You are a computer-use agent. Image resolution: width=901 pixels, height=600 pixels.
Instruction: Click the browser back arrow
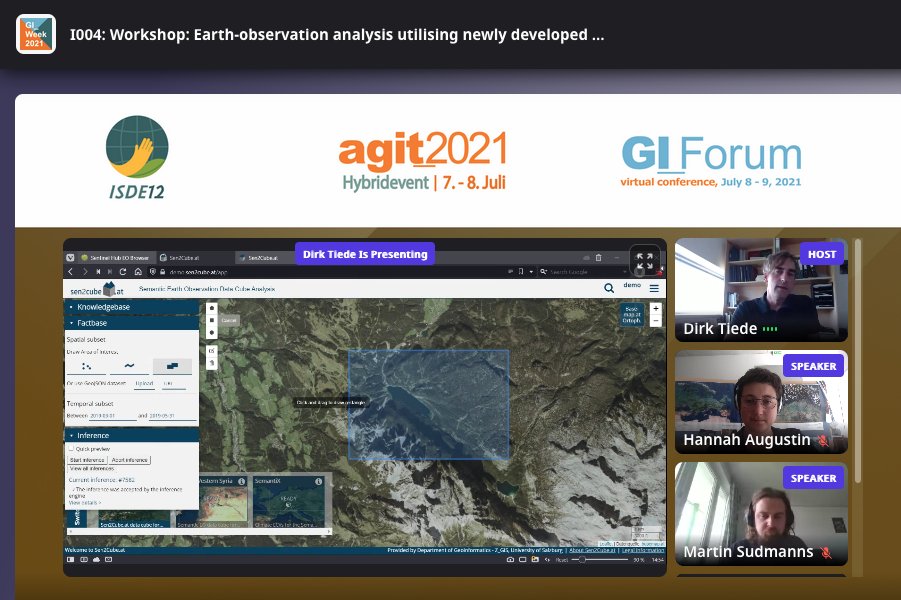(x=71, y=272)
